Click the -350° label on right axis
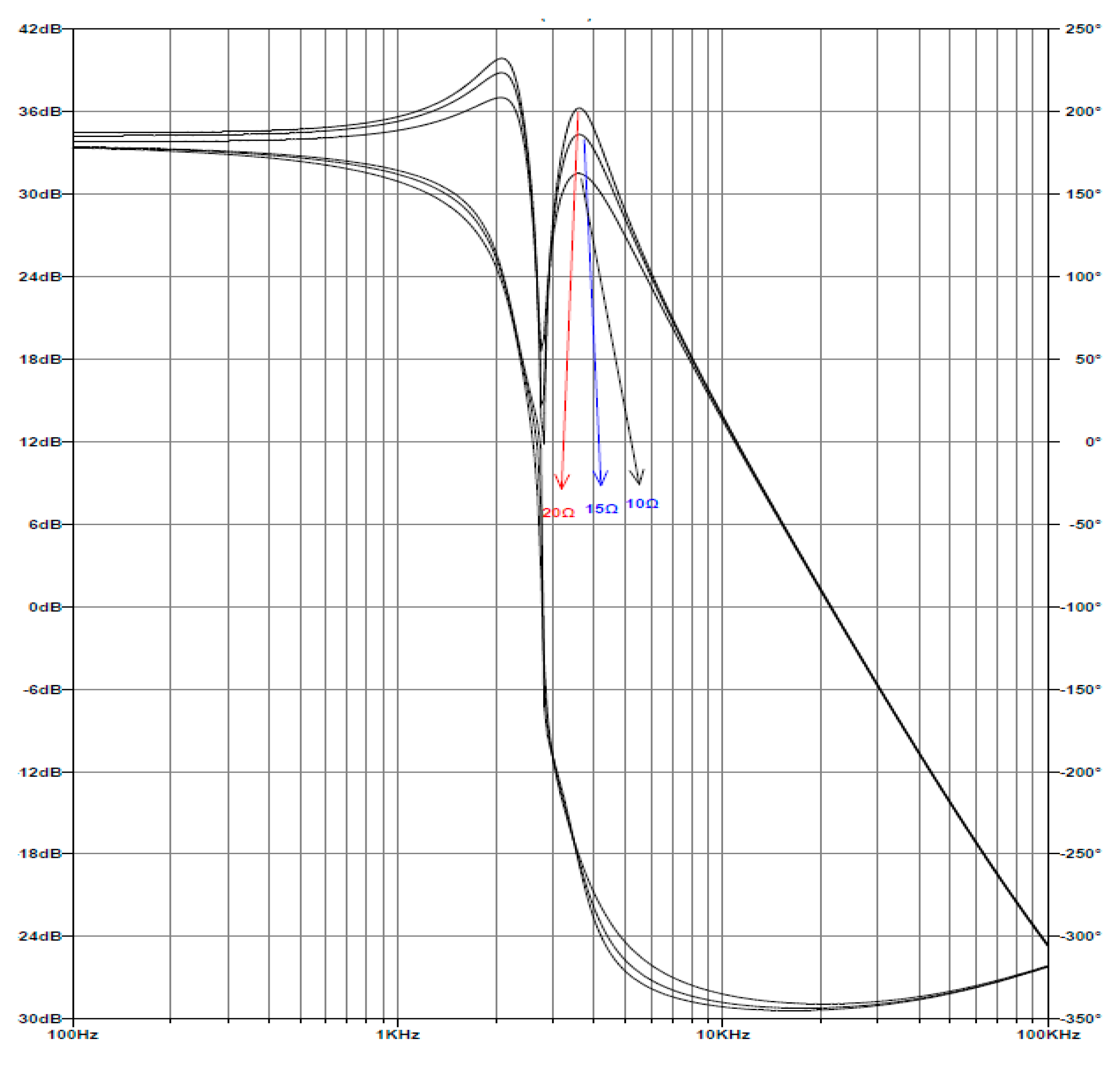 (x=1081, y=1019)
